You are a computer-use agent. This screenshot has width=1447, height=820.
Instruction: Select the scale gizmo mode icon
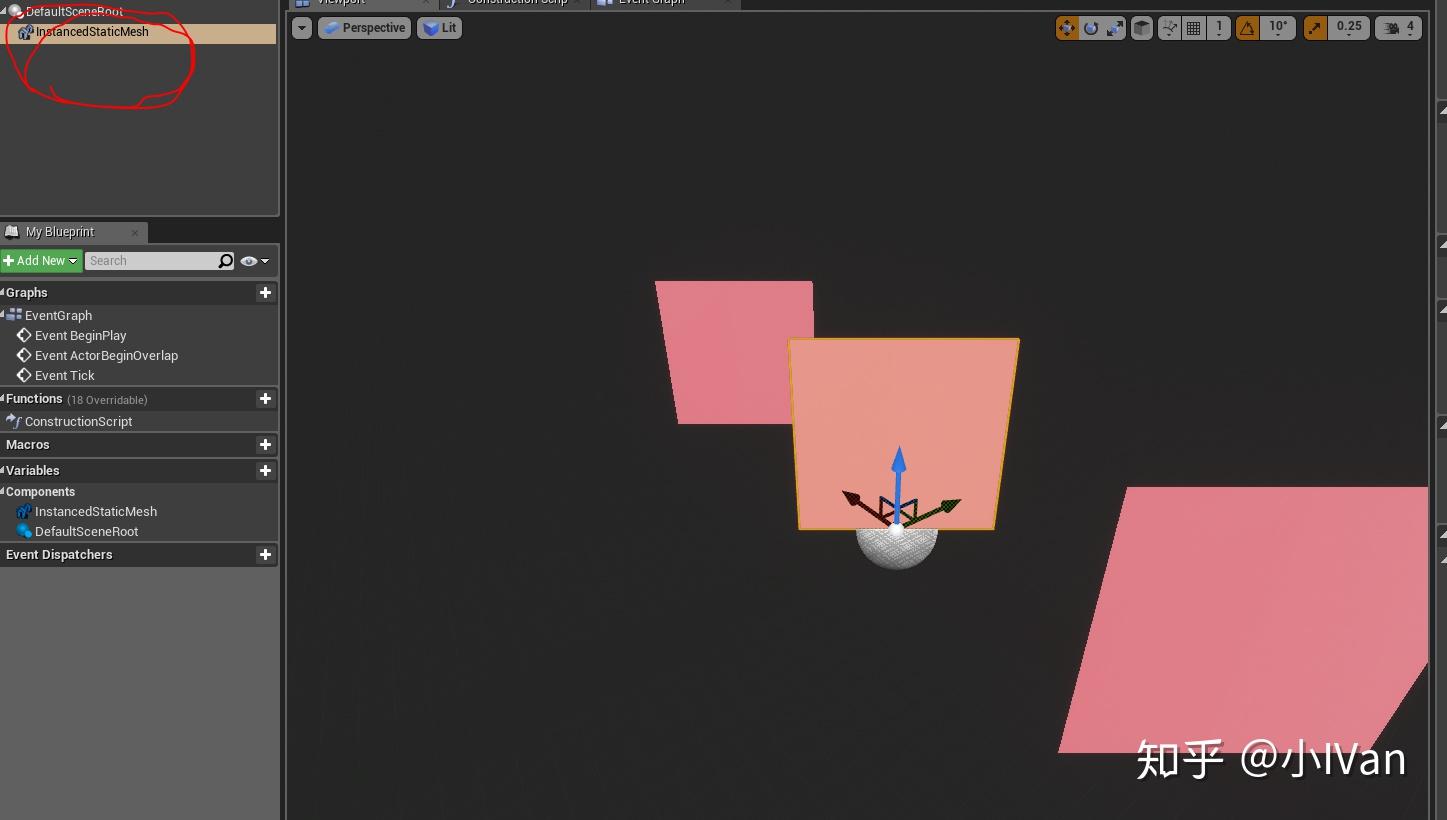tap(1115, 28)
